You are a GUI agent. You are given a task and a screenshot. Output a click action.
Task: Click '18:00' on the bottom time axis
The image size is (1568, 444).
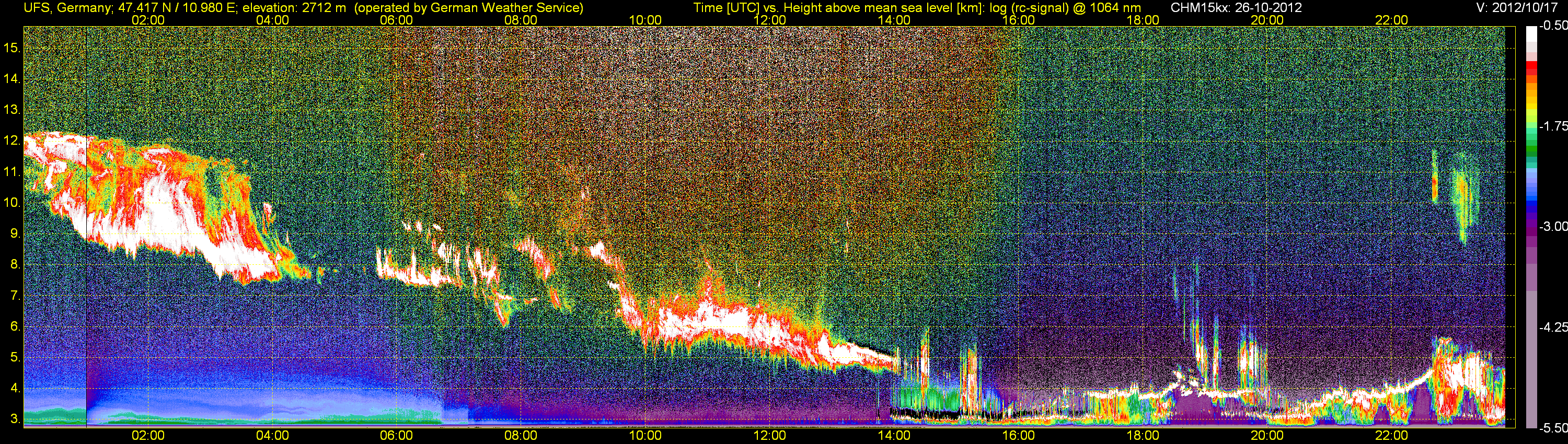[x=1143, y=436]
